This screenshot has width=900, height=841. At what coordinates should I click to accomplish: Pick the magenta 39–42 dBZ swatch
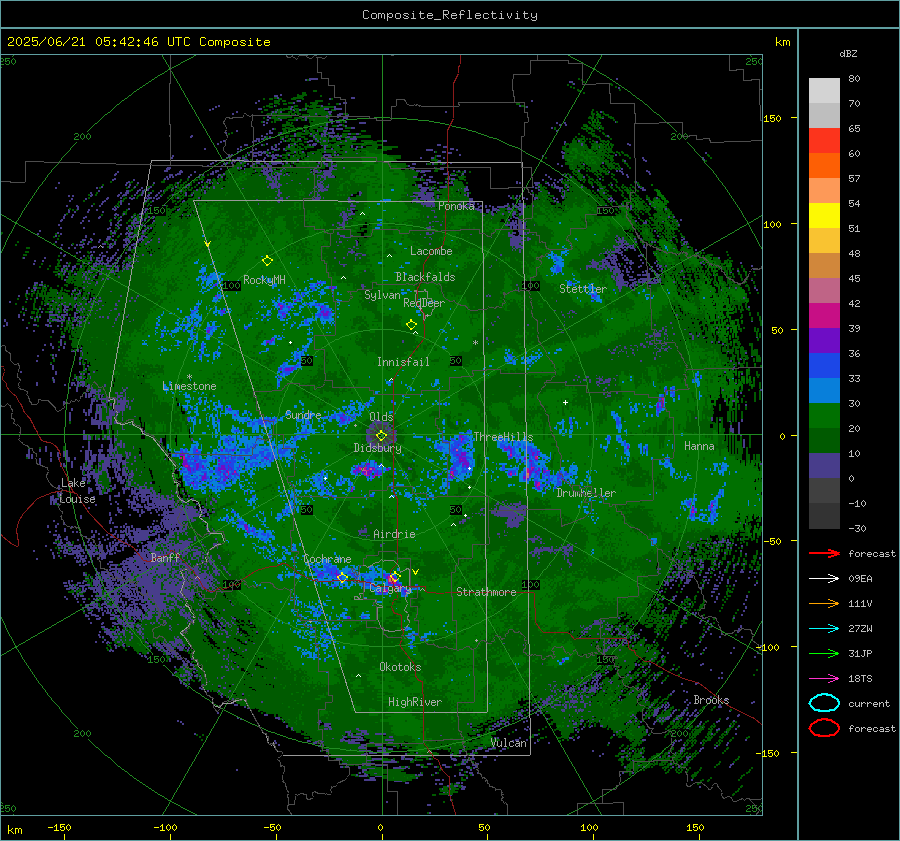click(x=824, y=316)
